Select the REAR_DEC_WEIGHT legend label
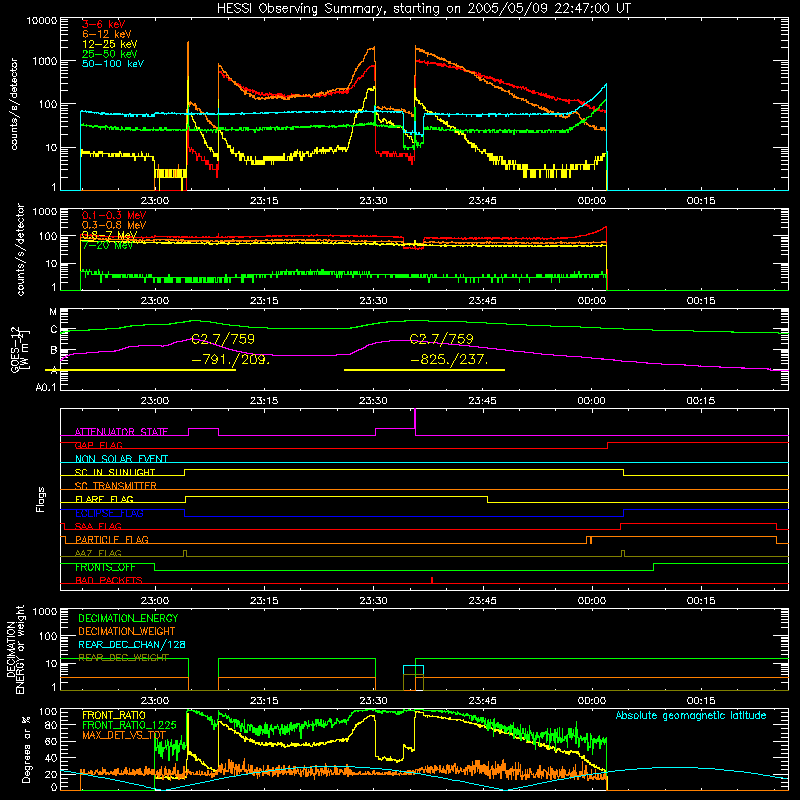800x800 pixels. tap(123, 657)
